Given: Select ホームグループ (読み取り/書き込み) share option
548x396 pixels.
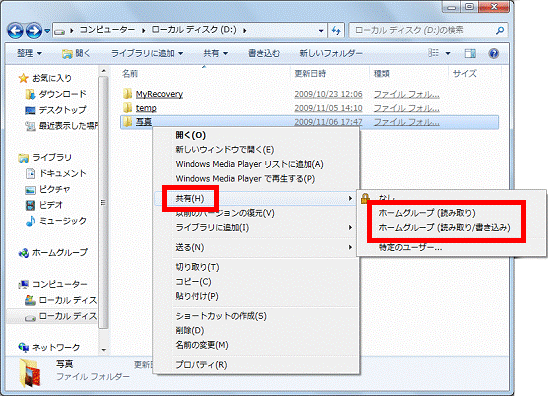Looking at the screenshot, I should [445, 228].
